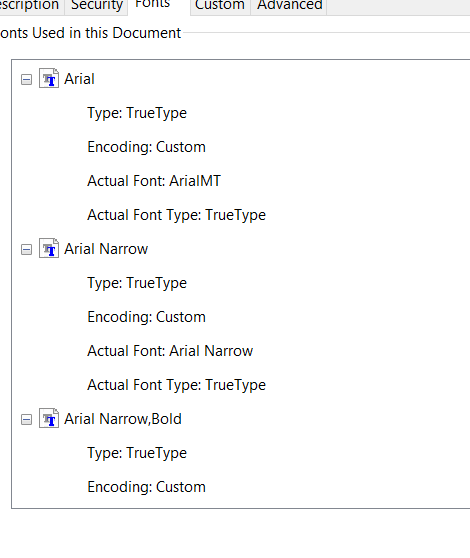Viewport: 470px width, 558px height.
Task: Click Type: TrueType under Arial
Action: 137,113
